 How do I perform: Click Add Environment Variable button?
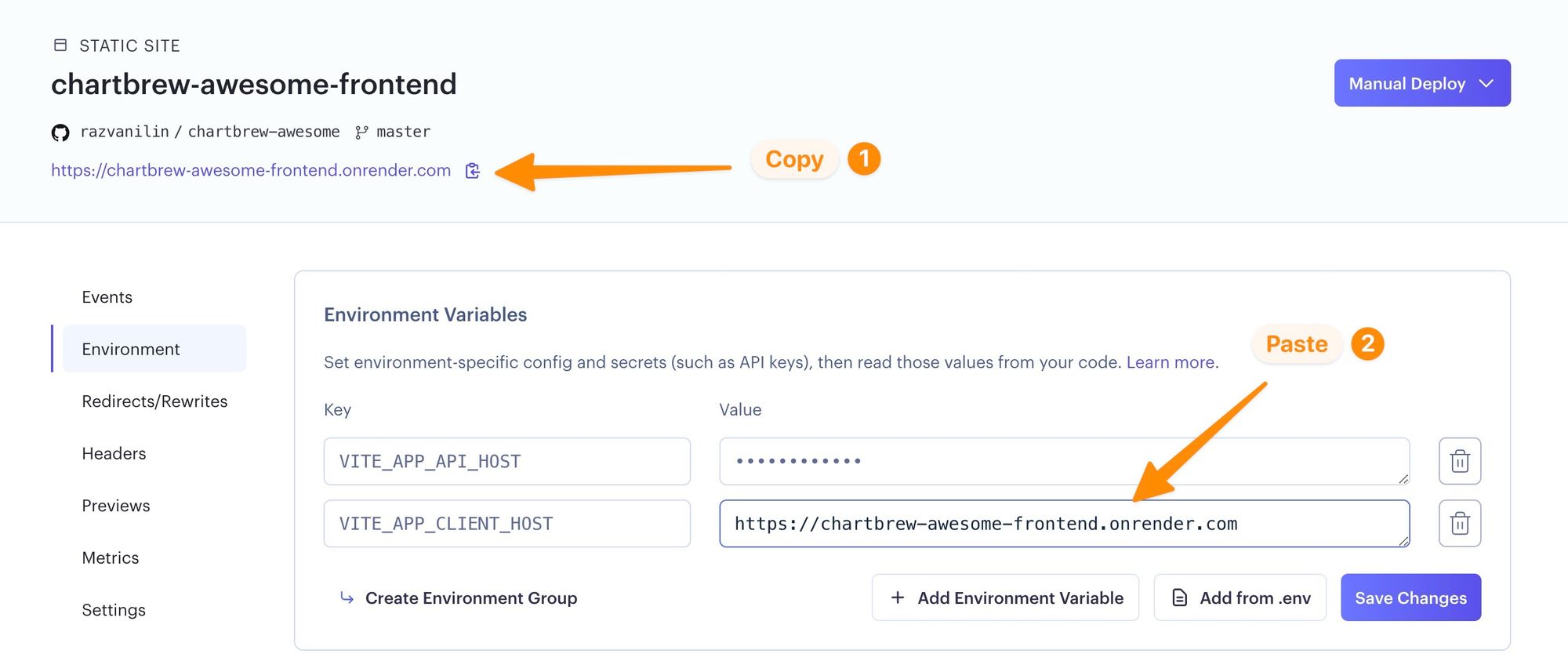coord(1005,598)
